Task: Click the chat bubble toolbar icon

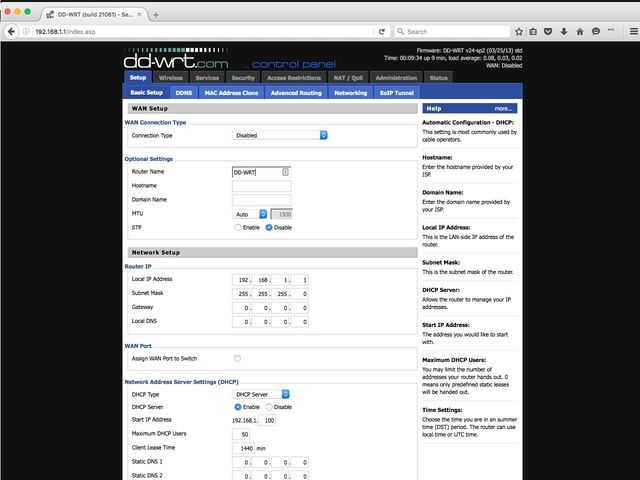Action: [x=596, y=31]
